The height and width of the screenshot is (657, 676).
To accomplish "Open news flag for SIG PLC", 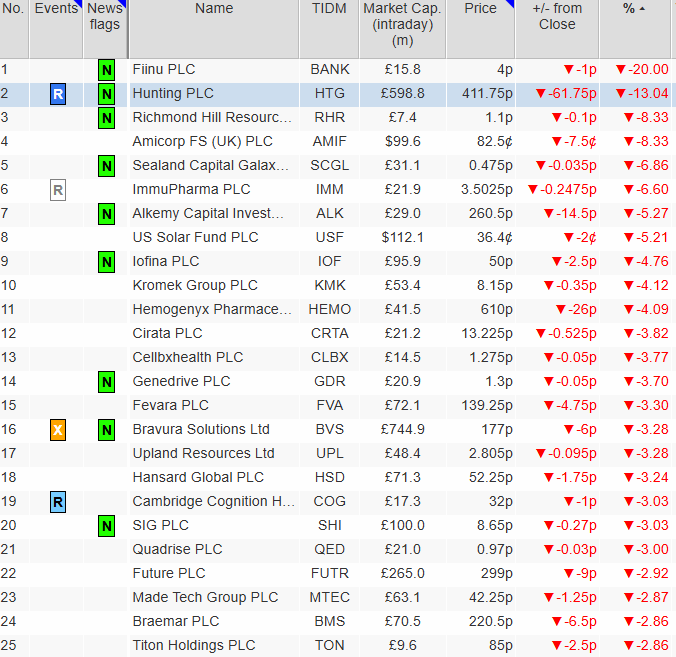I will [106, 526].
